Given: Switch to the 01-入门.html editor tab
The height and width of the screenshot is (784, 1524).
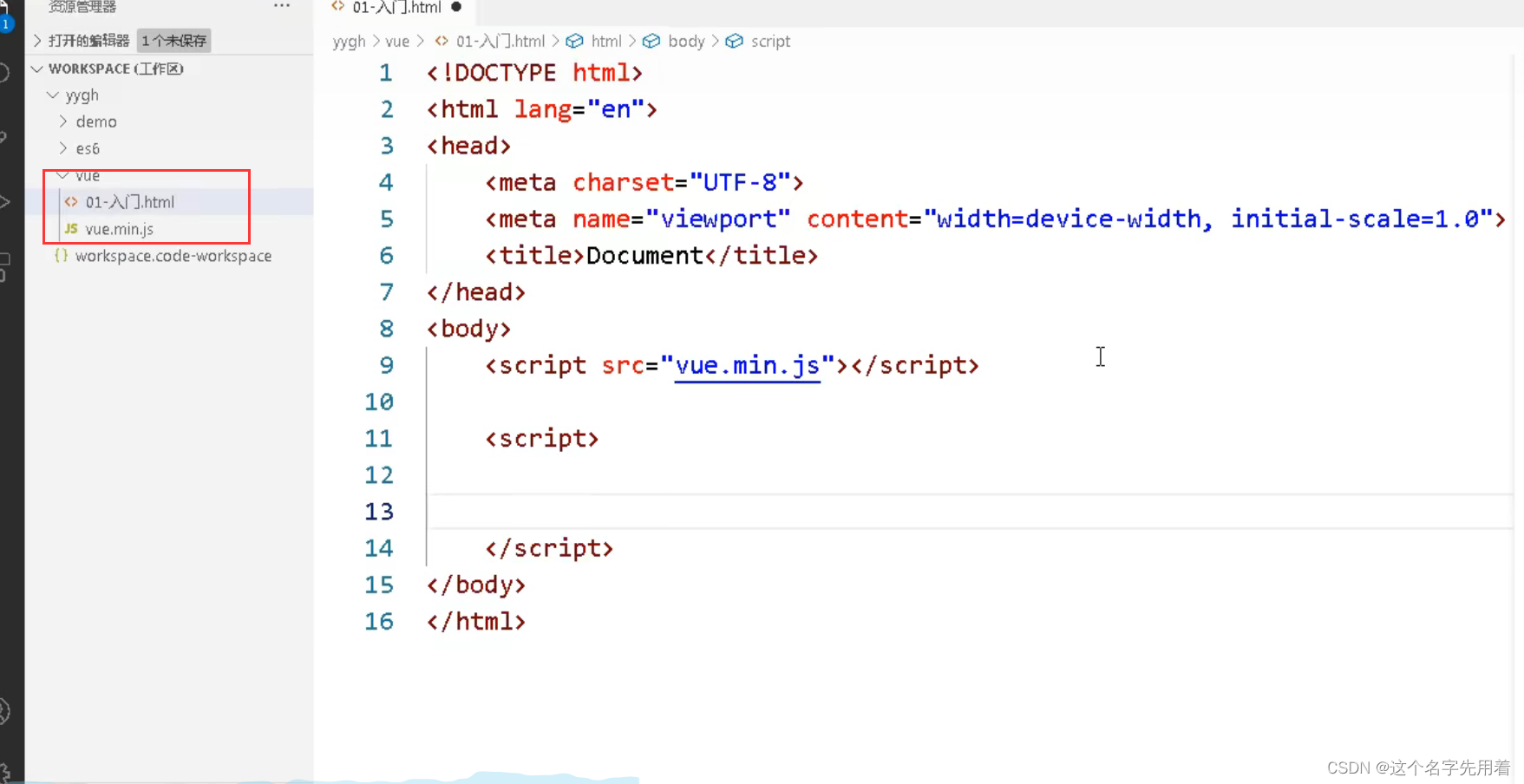Looking at the screenshot, I should coord(396,8).
